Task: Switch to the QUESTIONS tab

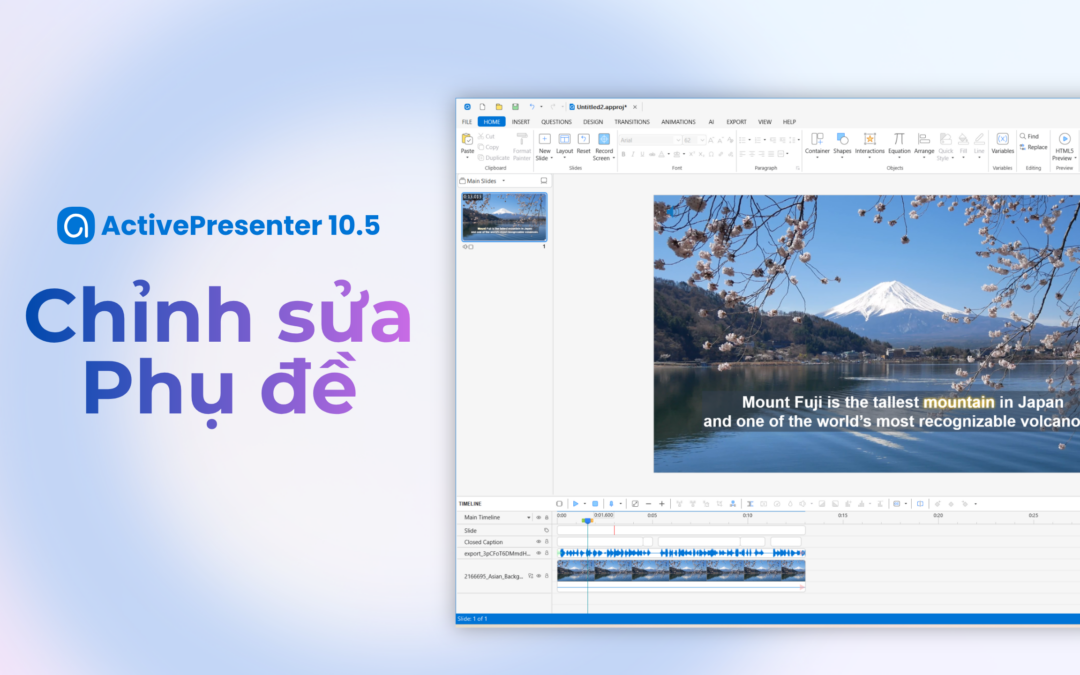Action: point(556,122)
